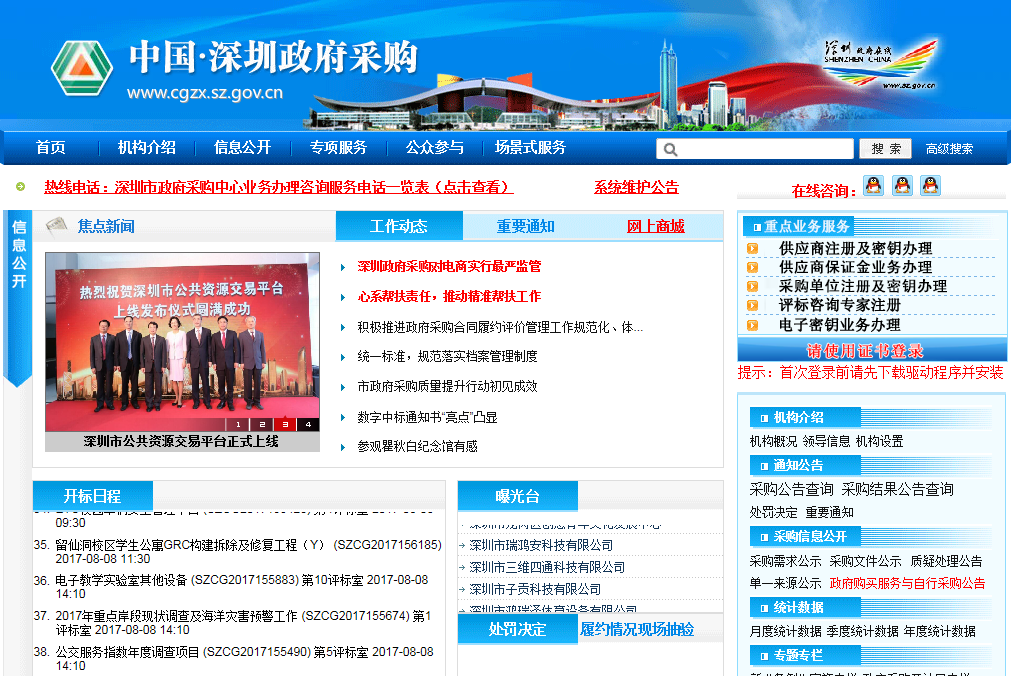Image resolution: width=1011 pixels, height=676 pixels.
Task: Open the news item 数字中标通知书“亮点”凸显
Action: (x=427, y=417)
